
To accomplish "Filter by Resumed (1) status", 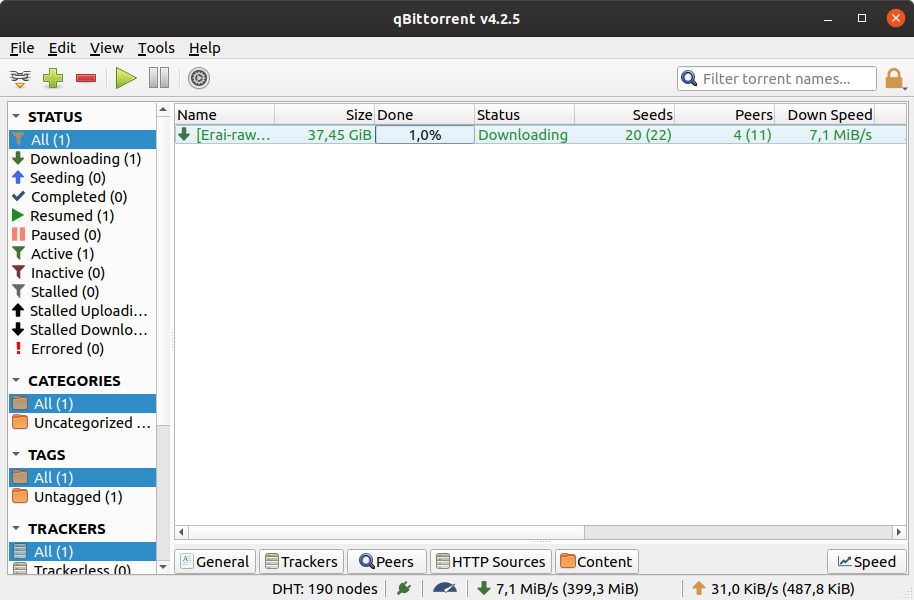I will click(83, 216).
